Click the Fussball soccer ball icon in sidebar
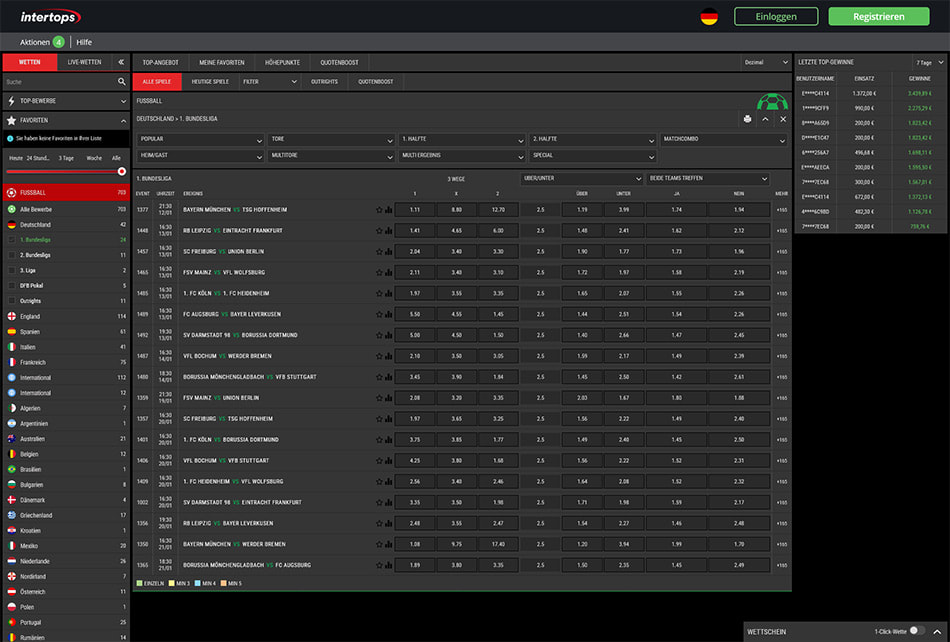This screenshot has height=642, width=950. pyautogui.click(x=12, y=193)
